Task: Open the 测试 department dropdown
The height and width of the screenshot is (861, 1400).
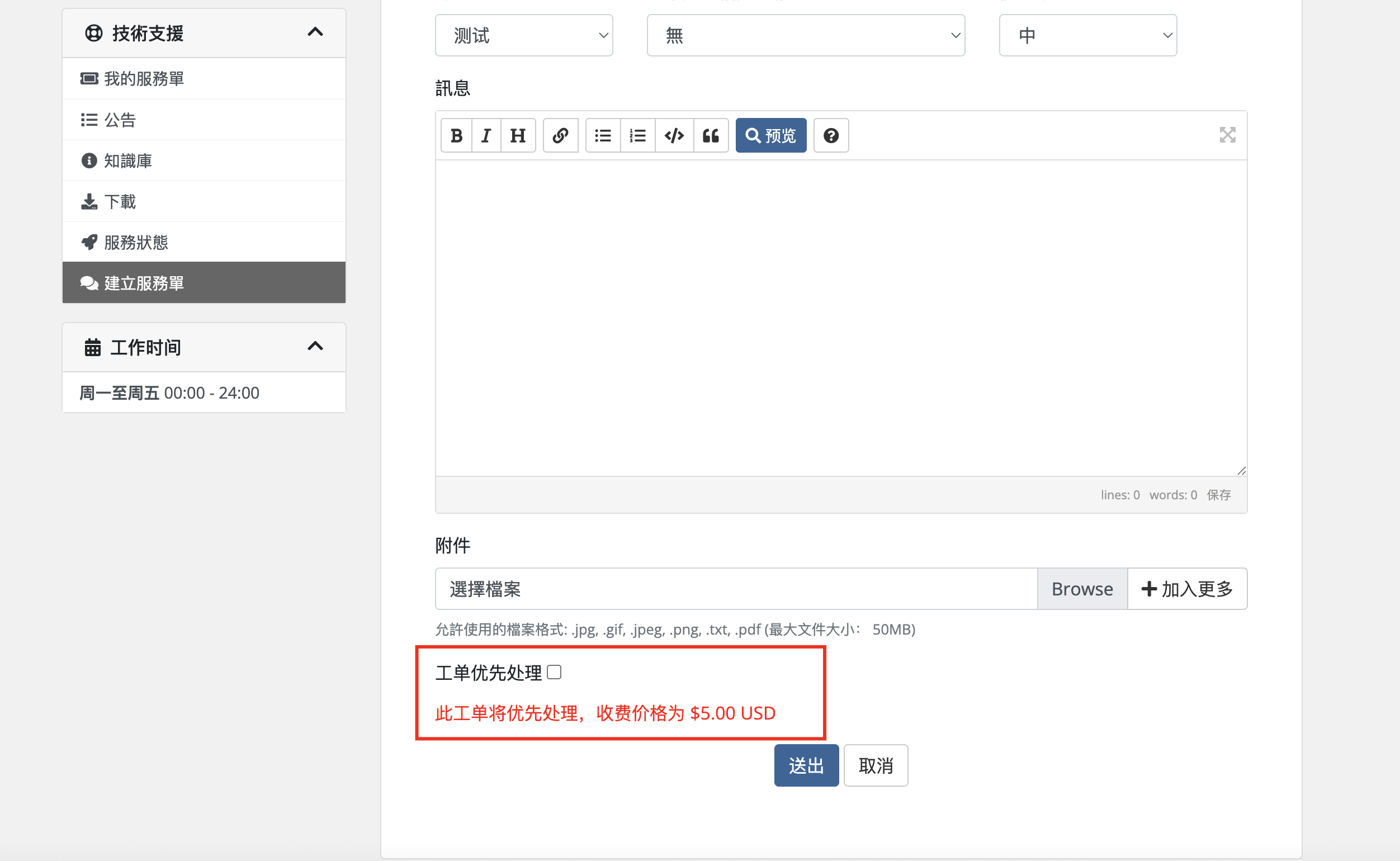Action: point(523,35)
